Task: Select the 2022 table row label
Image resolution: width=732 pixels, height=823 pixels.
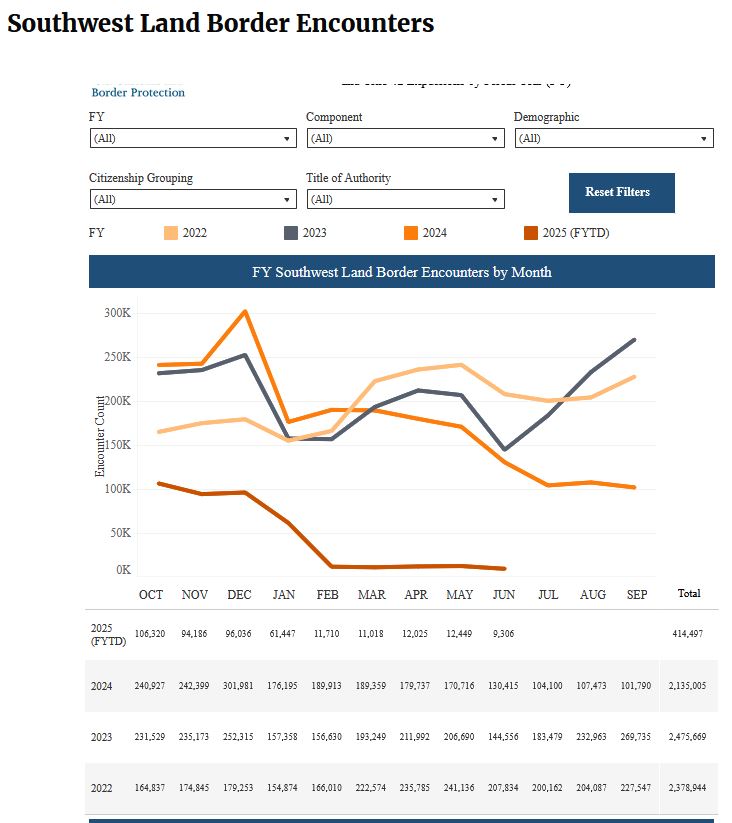Action: click(x=101, y=788)
